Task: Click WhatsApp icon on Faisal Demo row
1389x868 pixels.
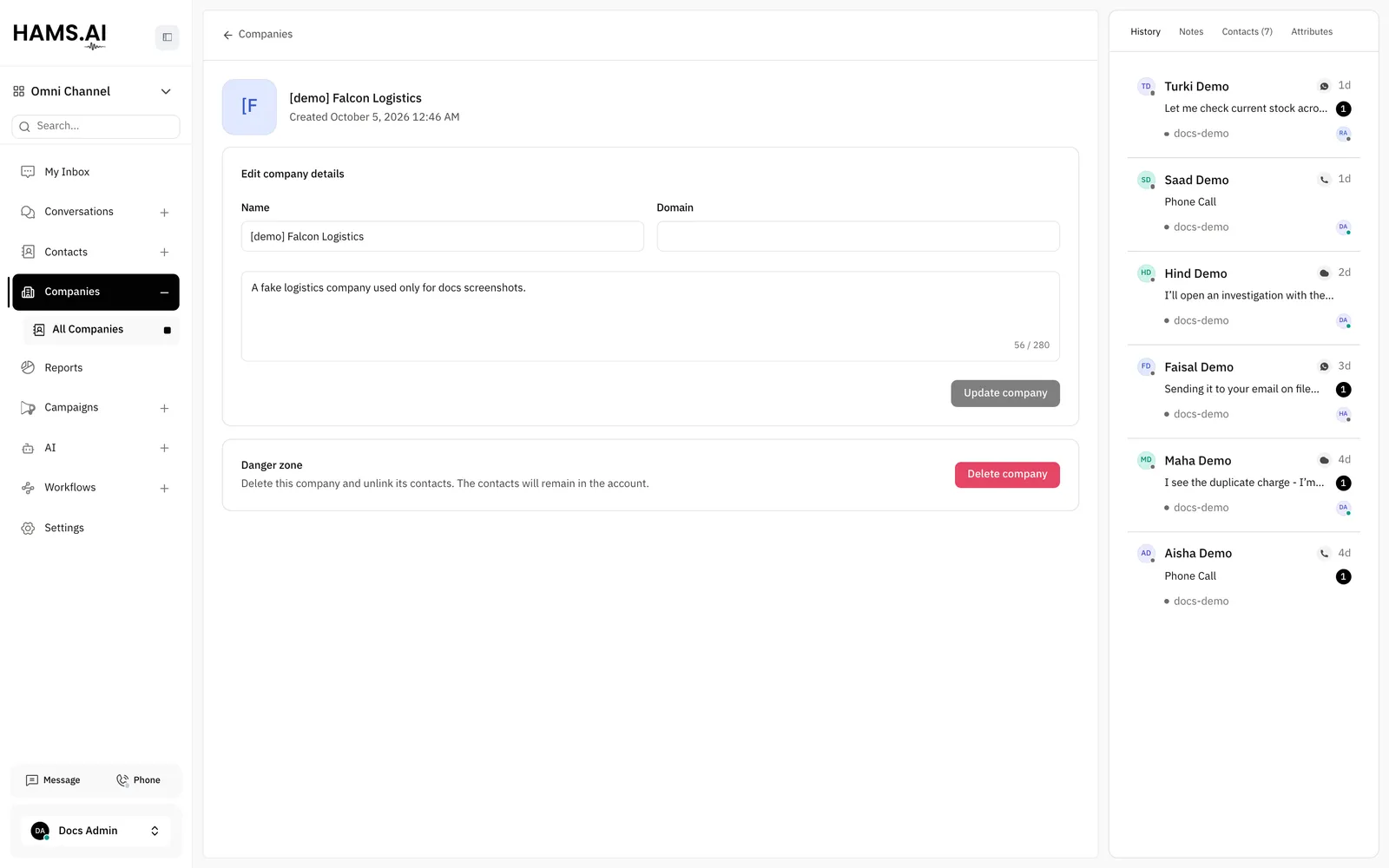Action: pyautogui.click(x=1324, y=366)
